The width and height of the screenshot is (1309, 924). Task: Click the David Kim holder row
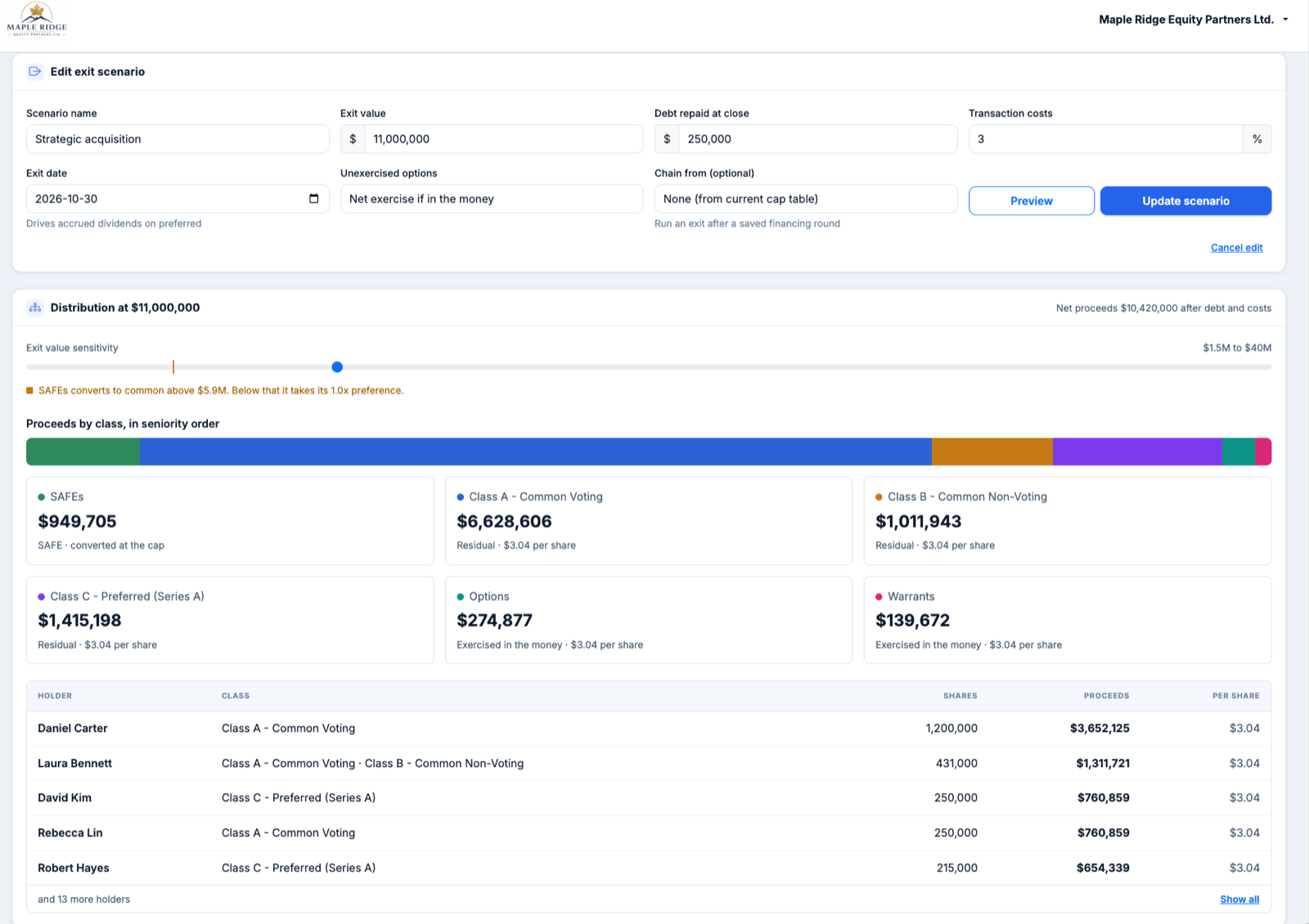649,798
